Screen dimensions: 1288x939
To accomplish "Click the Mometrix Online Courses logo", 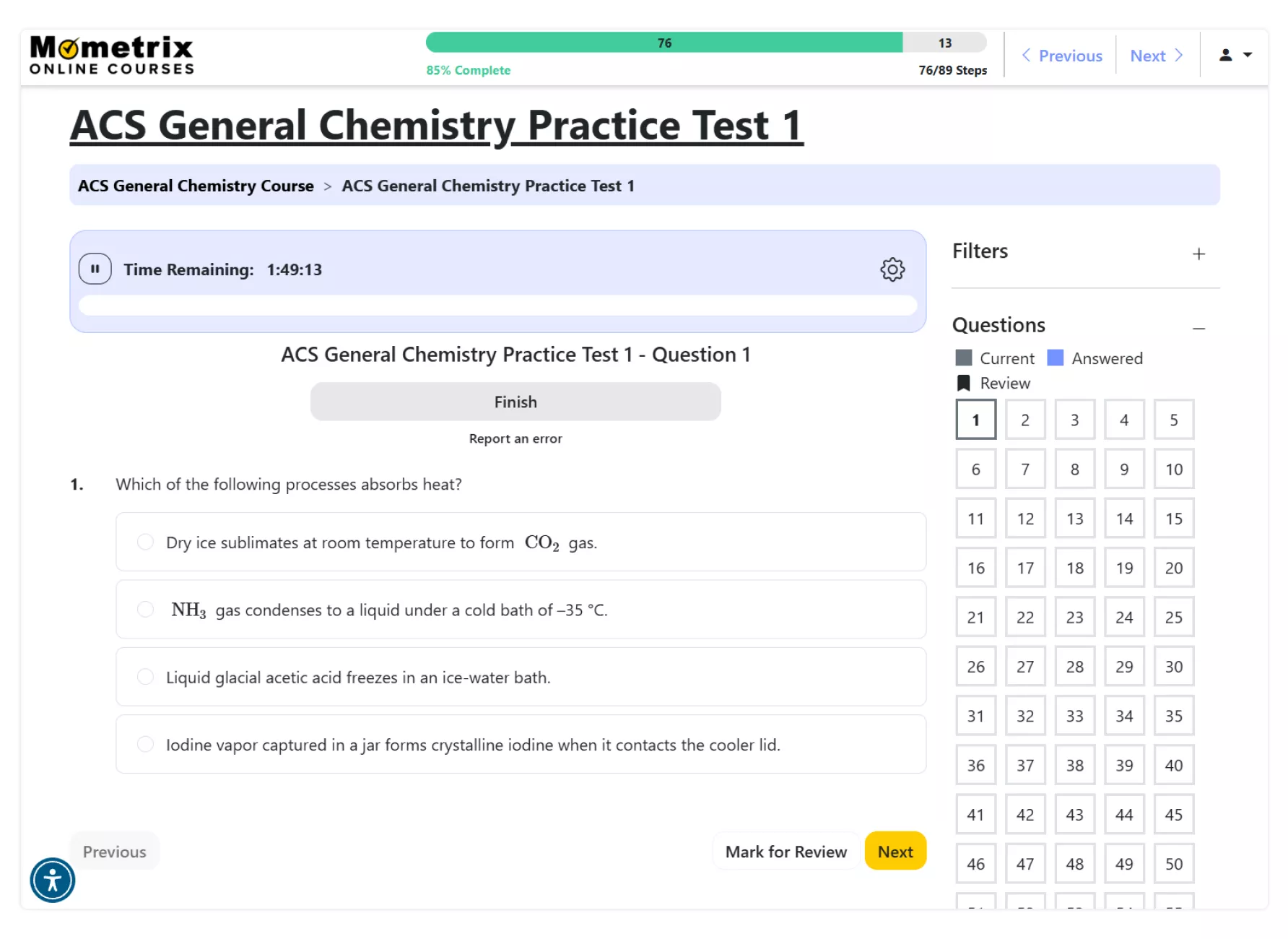I will click(x=112, y=56).
